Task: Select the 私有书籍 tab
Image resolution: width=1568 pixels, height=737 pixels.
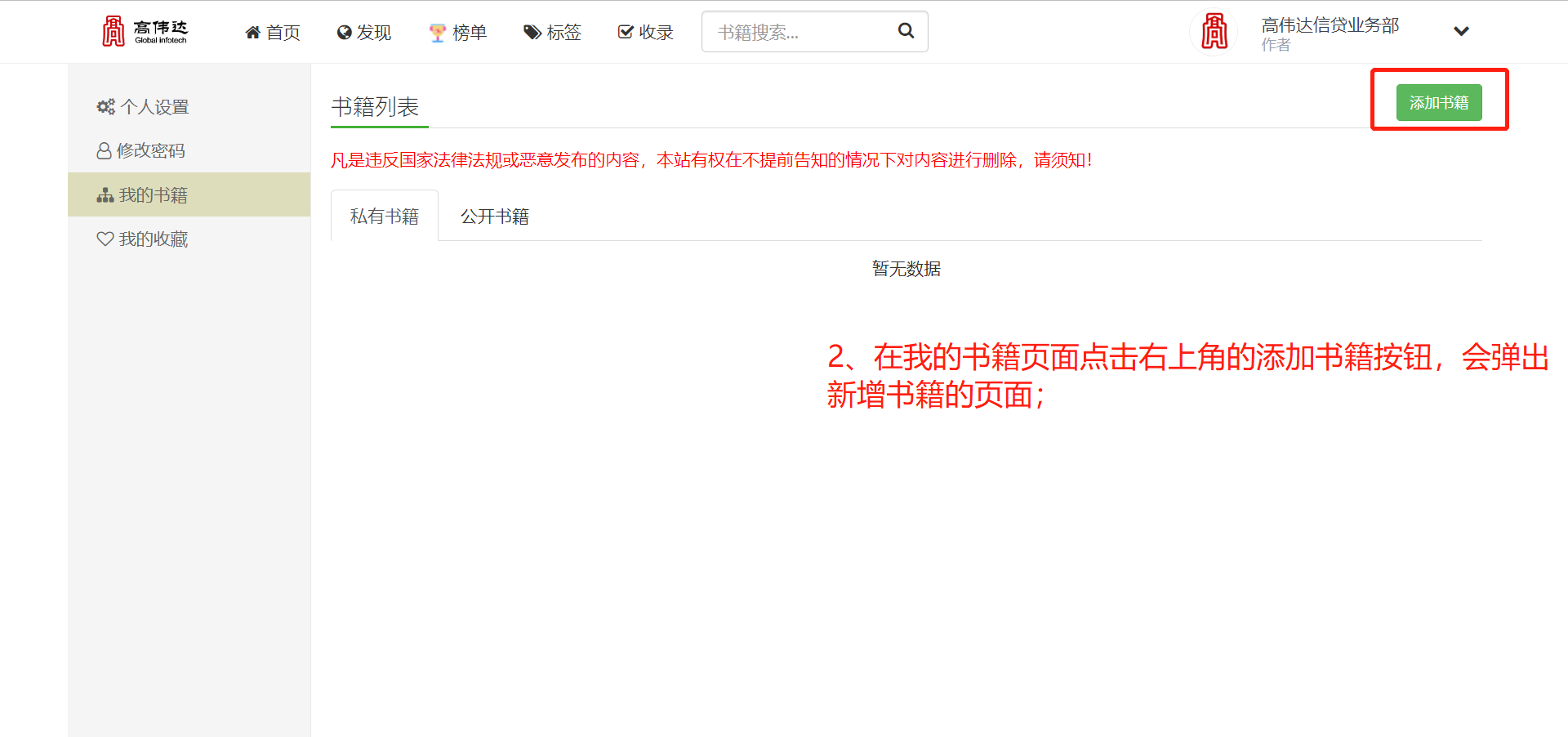Action: click(x=384, y=217)
